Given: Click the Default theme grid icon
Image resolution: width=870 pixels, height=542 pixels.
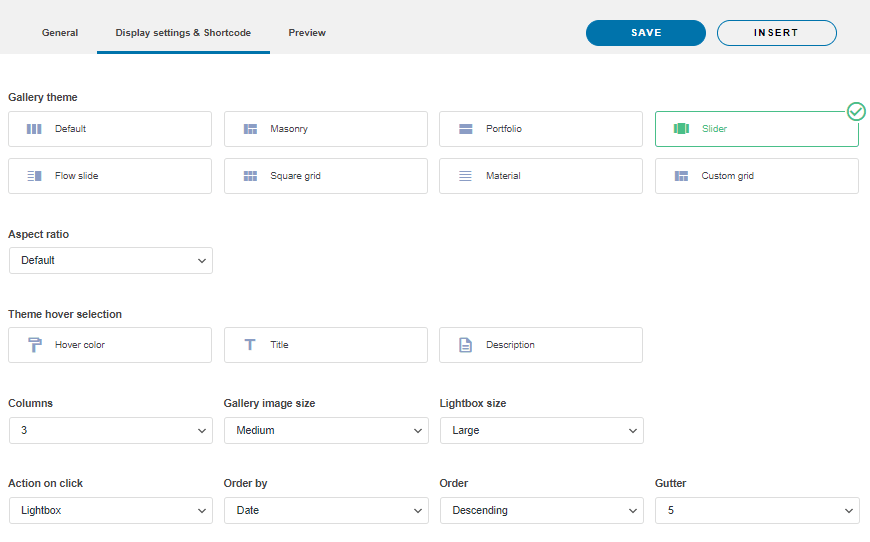Looking at the screenshot, I should pos(34,129).
